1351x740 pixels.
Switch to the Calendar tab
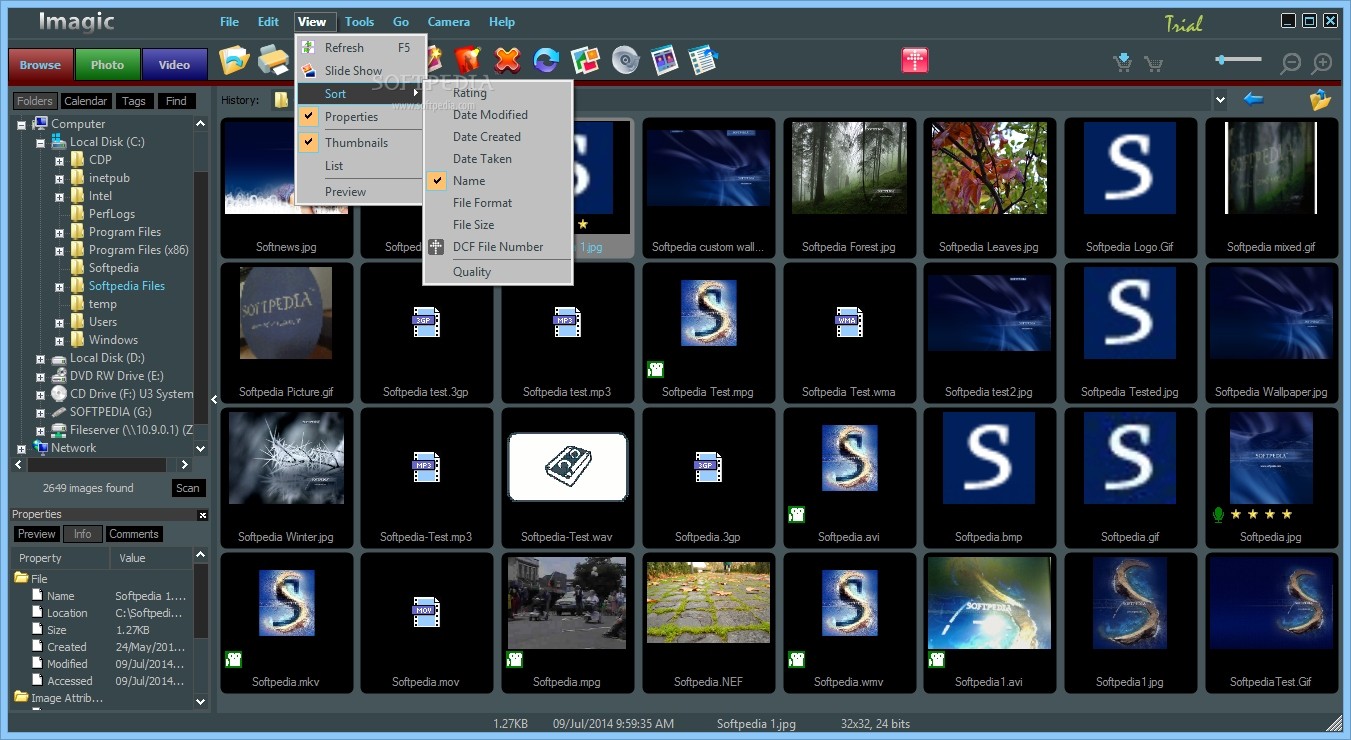click(85, 101)
